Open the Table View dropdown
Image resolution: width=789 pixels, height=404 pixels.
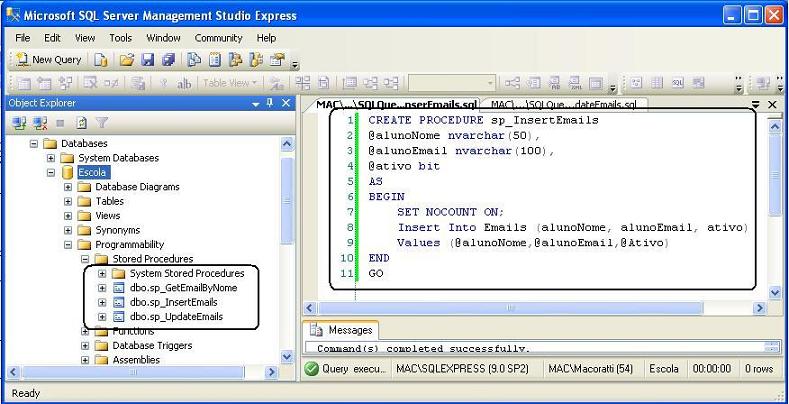point(230,83)
